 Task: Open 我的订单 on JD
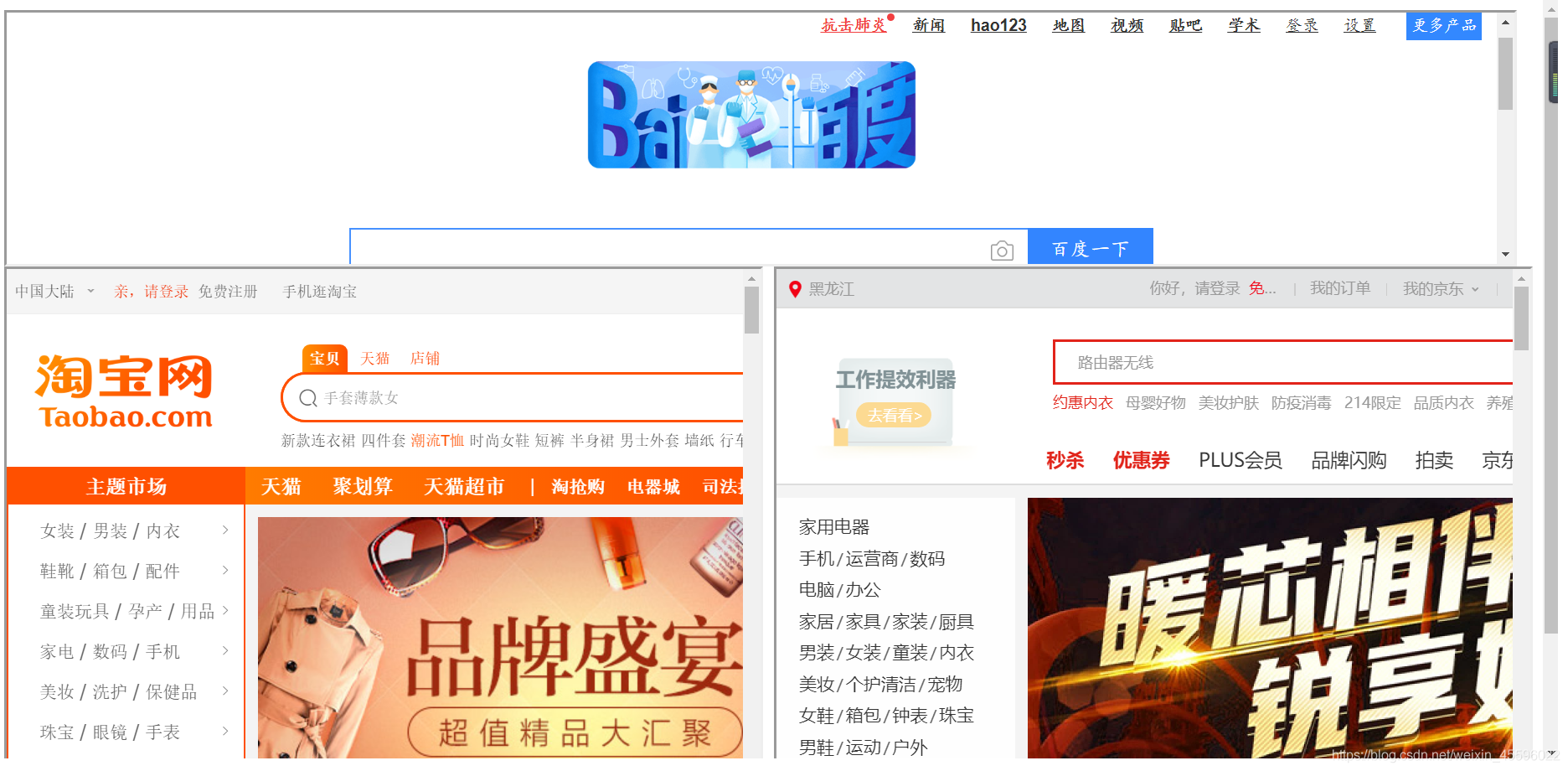pyautogui.click(x=1340, y=288)
